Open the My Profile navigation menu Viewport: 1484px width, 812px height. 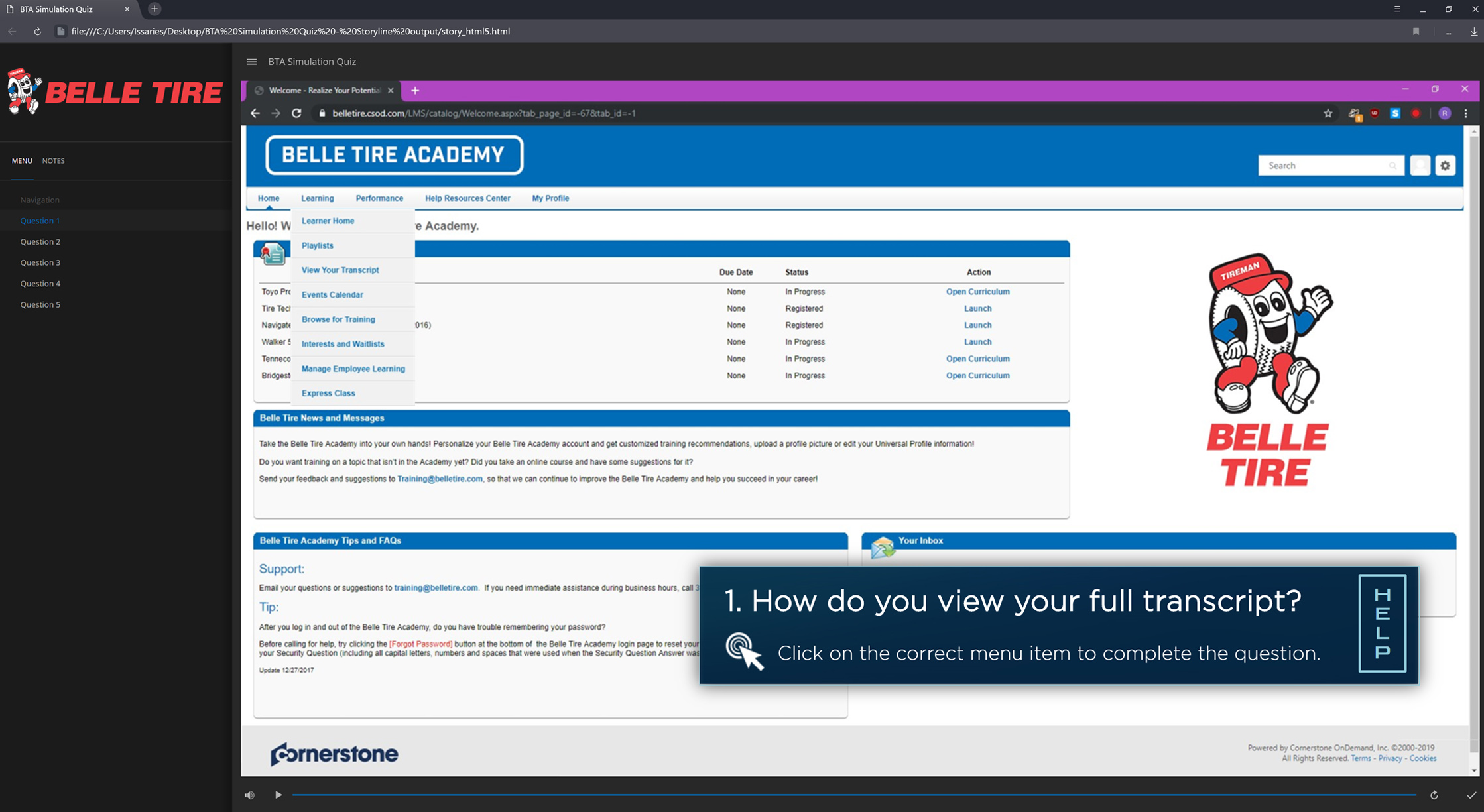click(550, 198)
